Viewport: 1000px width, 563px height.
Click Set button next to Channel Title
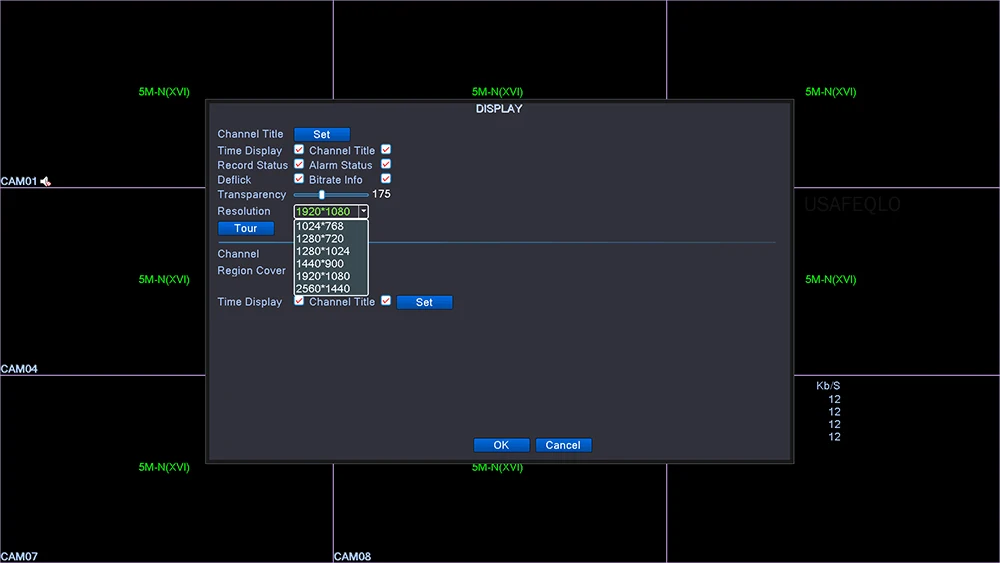pyautogui.click(x=321, y=135)
